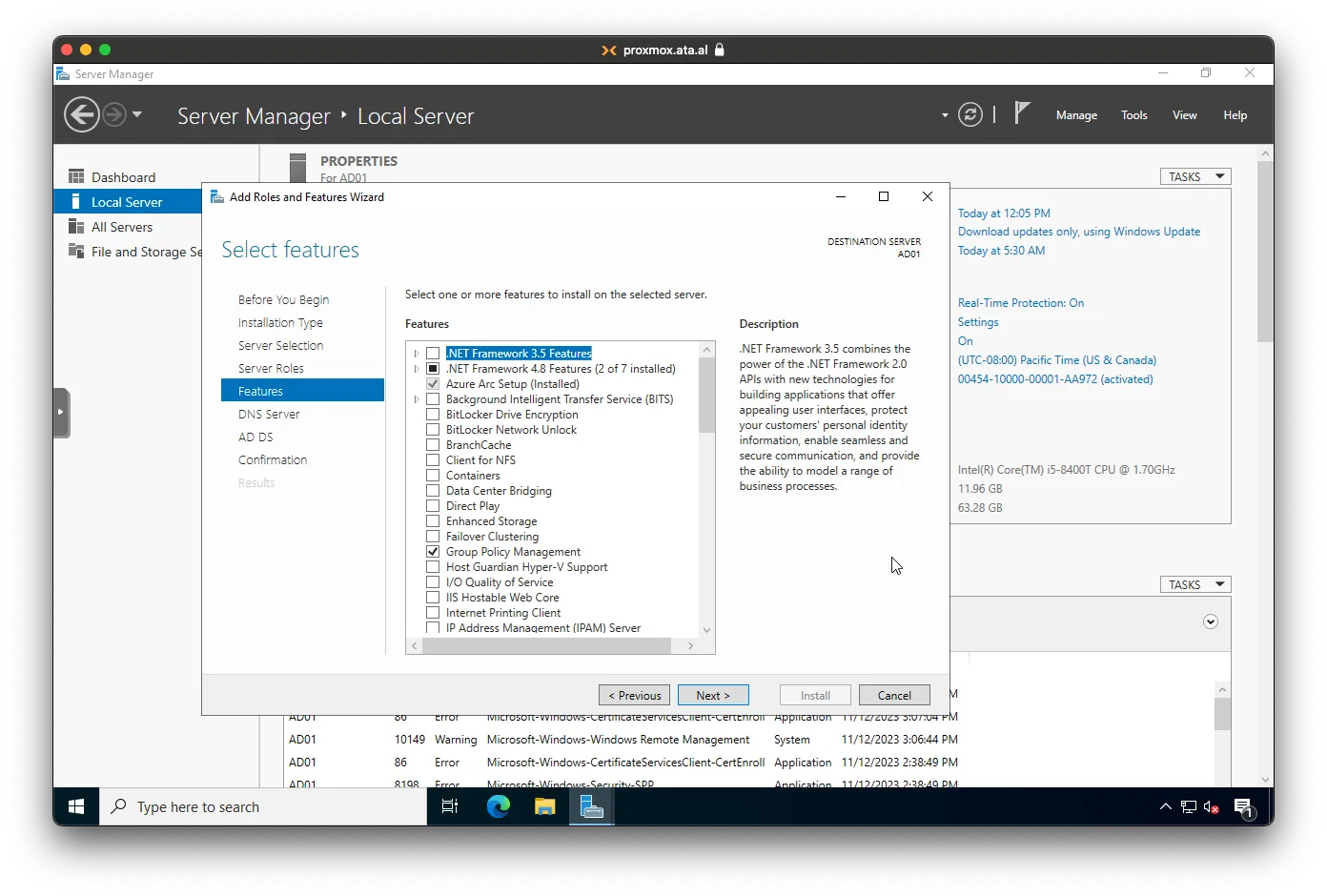The image size is (1327, 896).
Task: Check .NET Framework 3.5 Features
Action: tap(433, 354)
